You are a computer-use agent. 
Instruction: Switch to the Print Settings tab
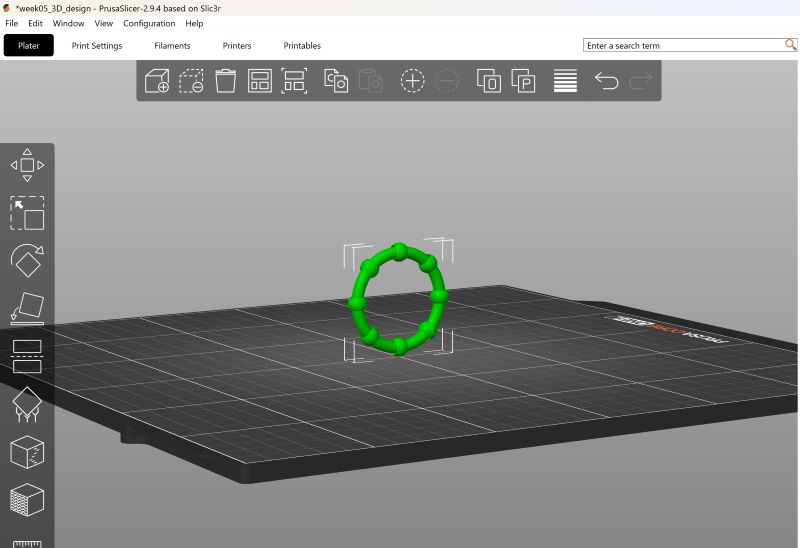click(x=97, y=45)
